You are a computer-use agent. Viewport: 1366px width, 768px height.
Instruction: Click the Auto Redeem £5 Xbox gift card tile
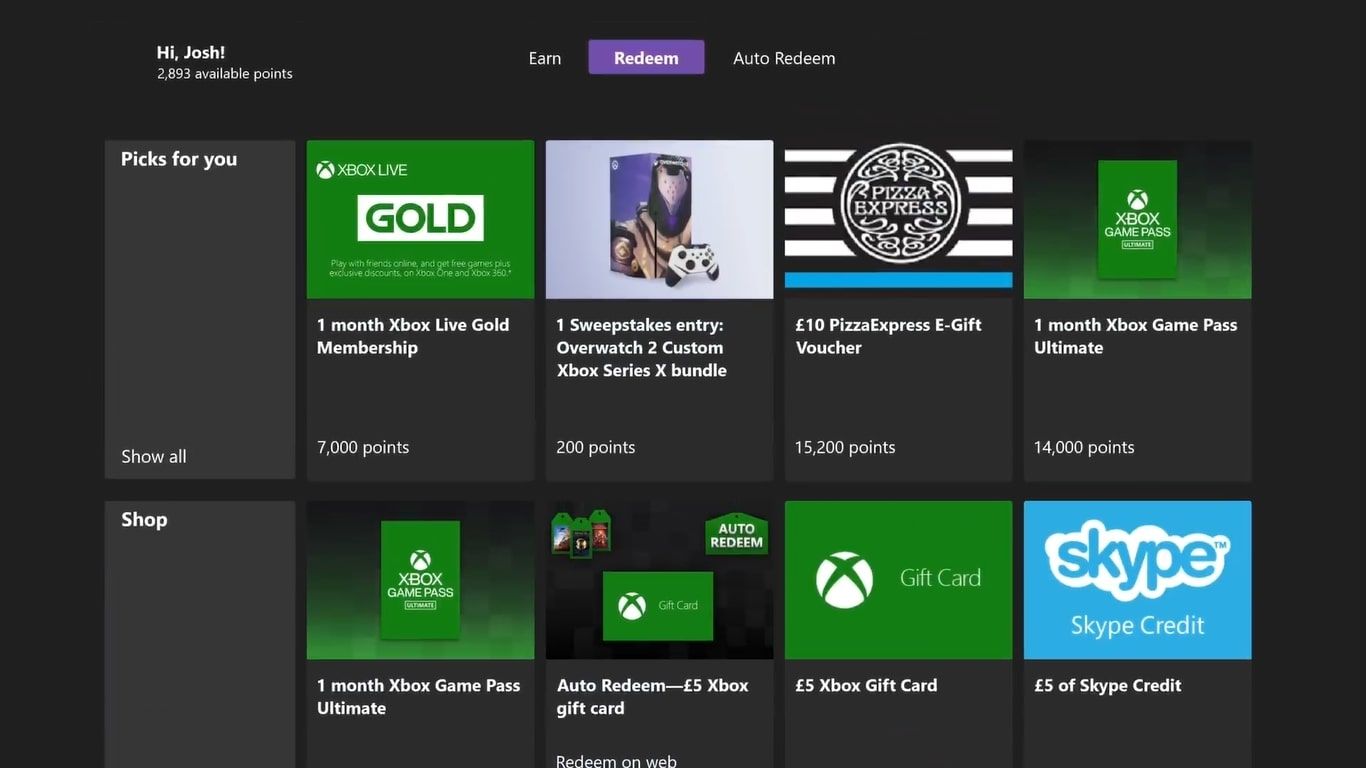pos(658,580)
